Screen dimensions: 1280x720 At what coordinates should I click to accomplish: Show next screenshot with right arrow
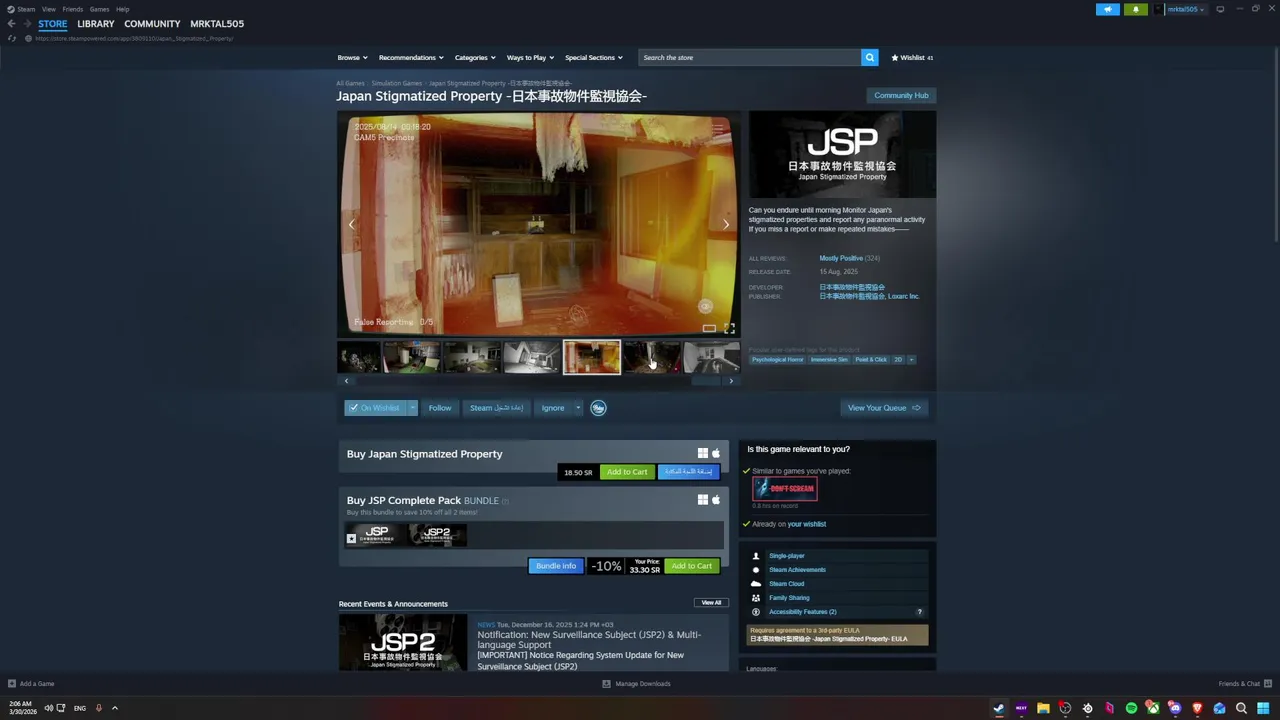click(726, 224)
